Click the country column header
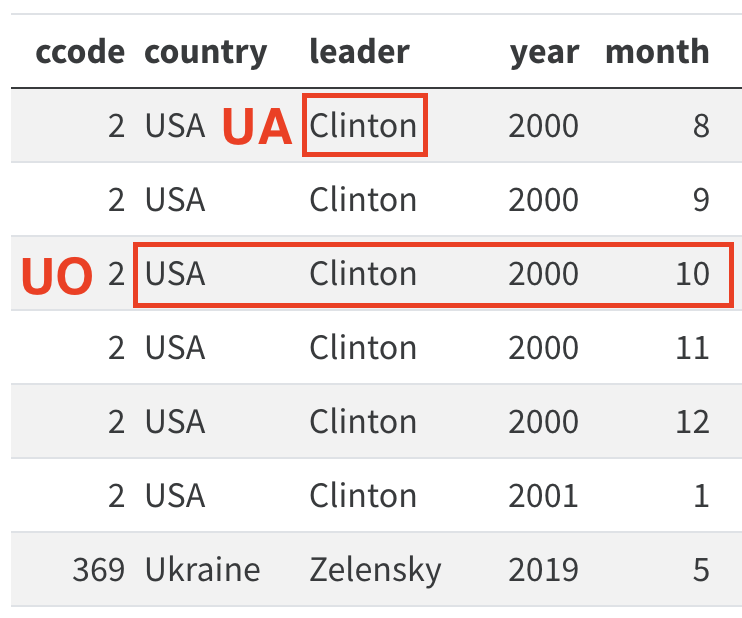 point(205,53)
